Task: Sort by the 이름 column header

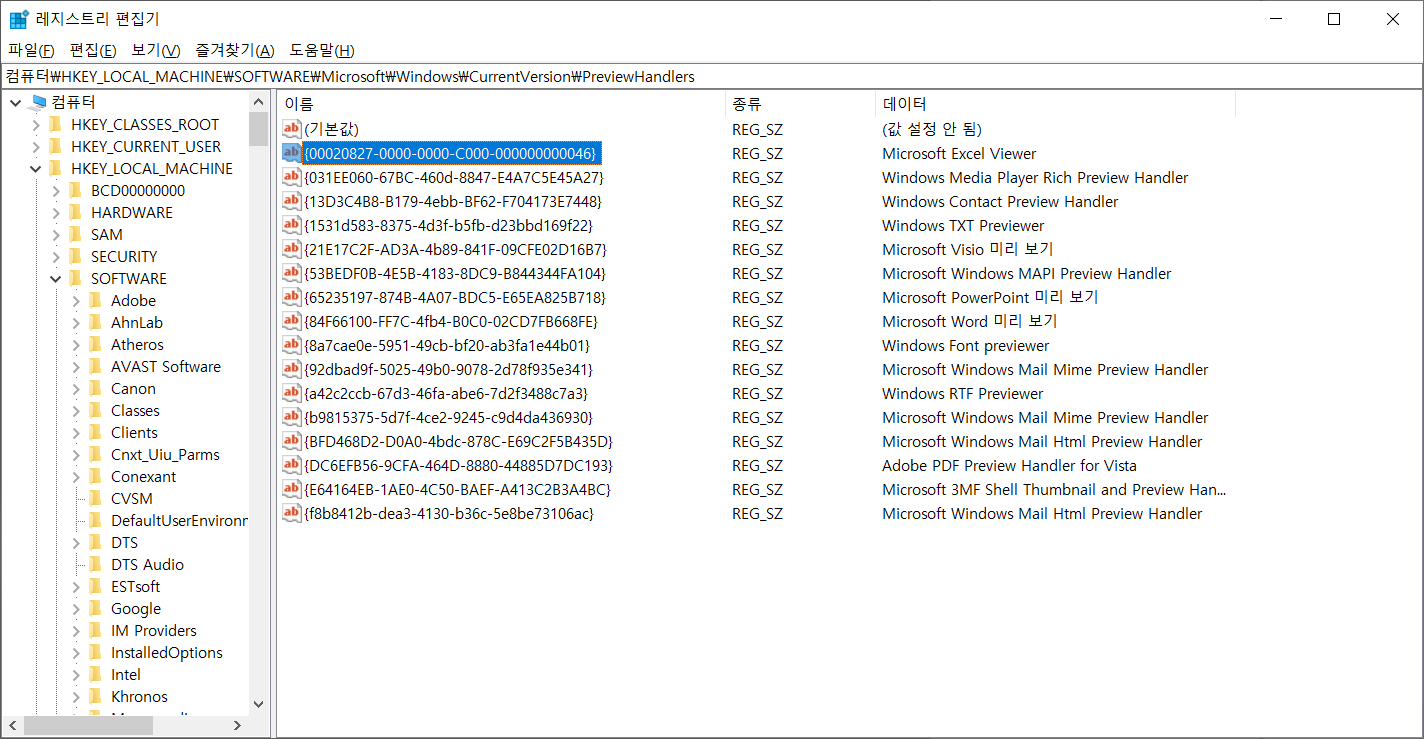Action: coord(500,104)
